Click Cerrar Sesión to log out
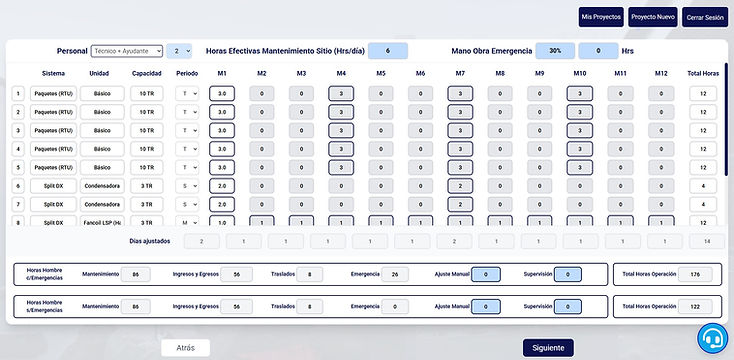 pyautogui.click(x=705, y=17)
